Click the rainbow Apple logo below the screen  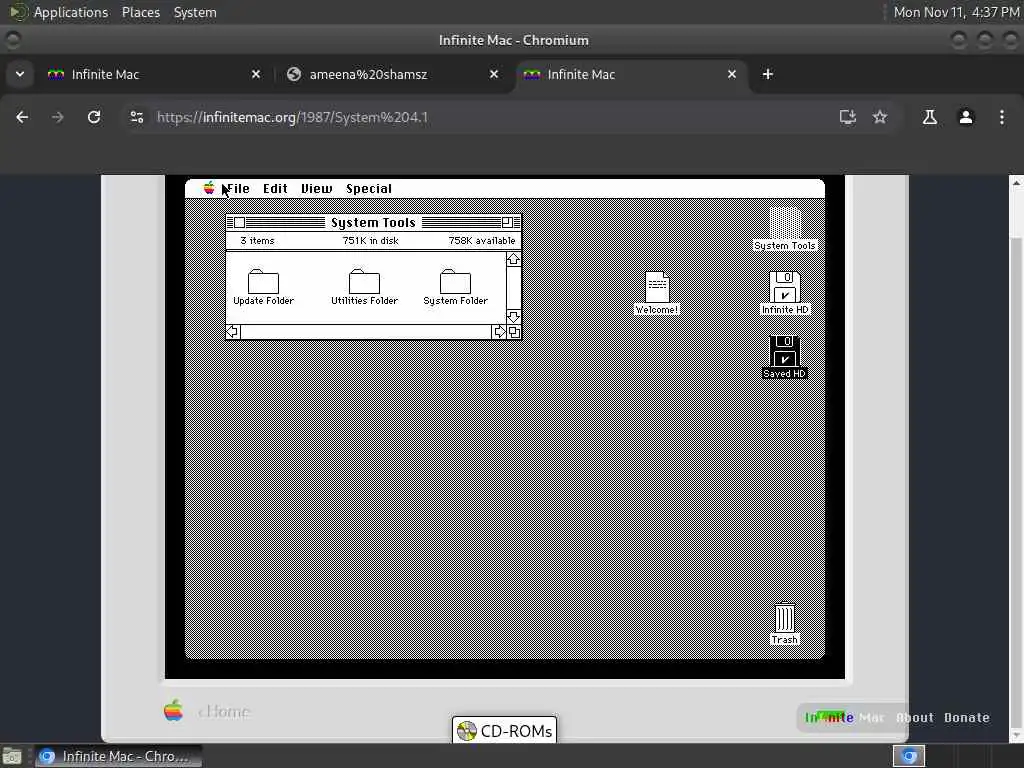click(x=173, y=710)
